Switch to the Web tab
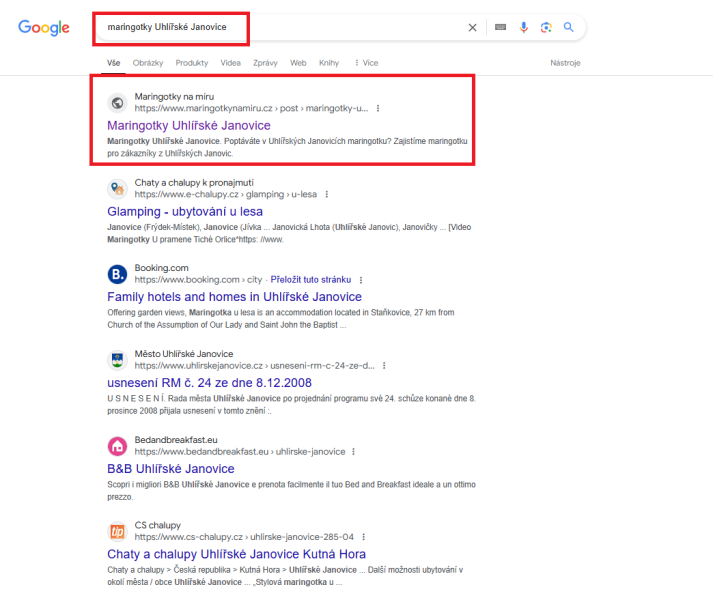Viewport: 713px width, 600px height. point(298,63)
